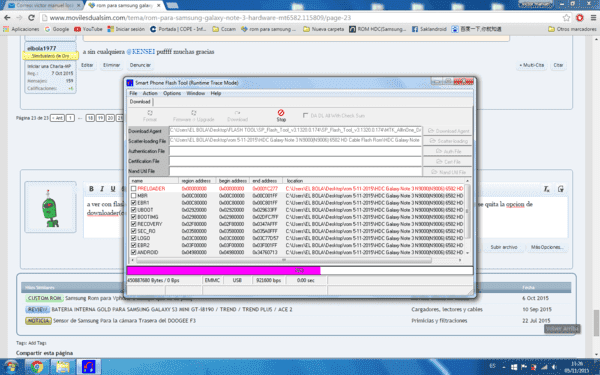Open the Cccam bookmarks folder
This screenshot has width=600, height=375.
(x=224, y=29)
